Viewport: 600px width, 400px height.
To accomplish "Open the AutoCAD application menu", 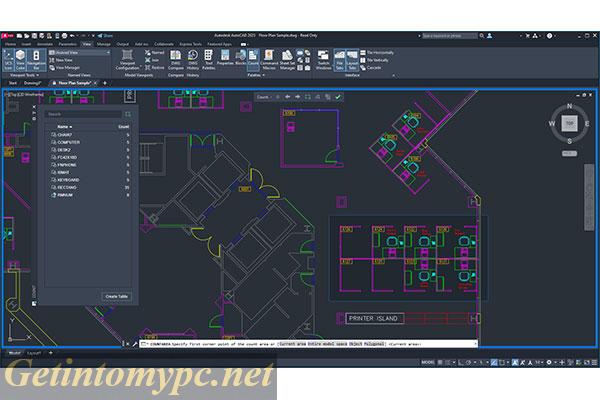I will point(8,36).
